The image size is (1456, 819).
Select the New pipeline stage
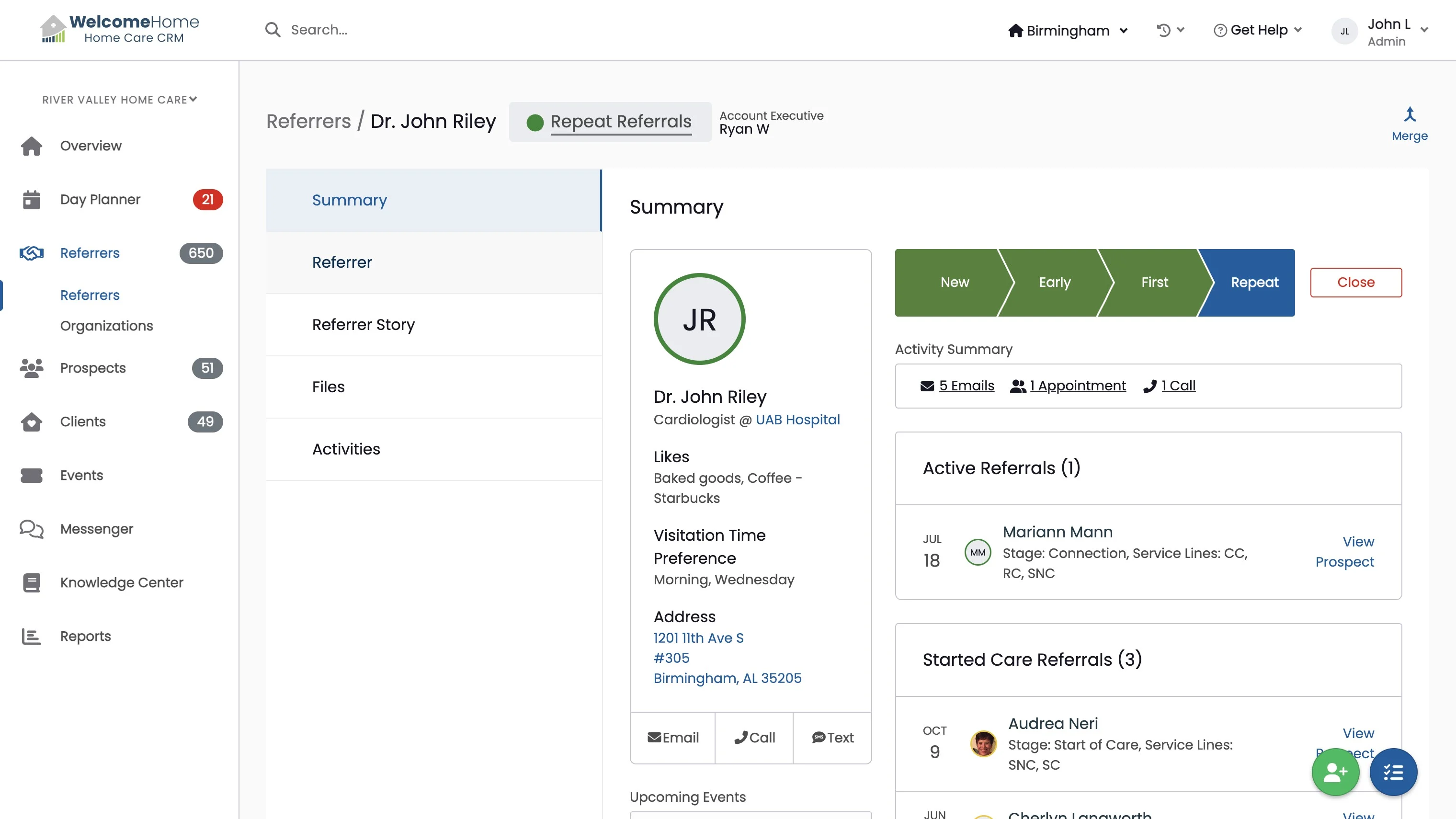click(x=954, y=282)
